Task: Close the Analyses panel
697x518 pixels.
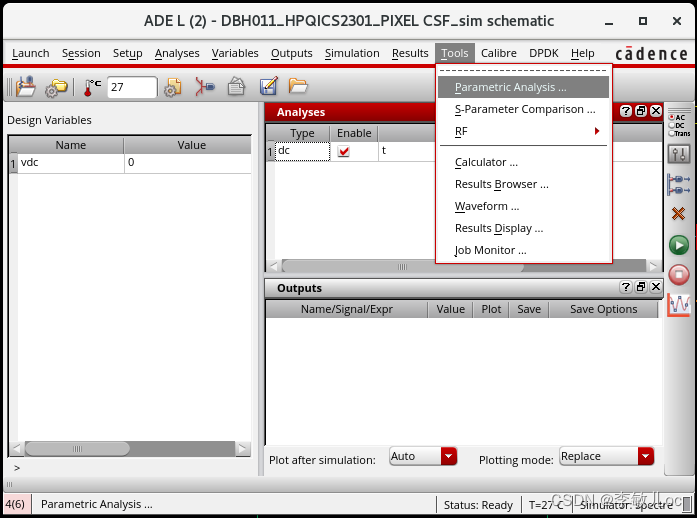Action: 656,111
